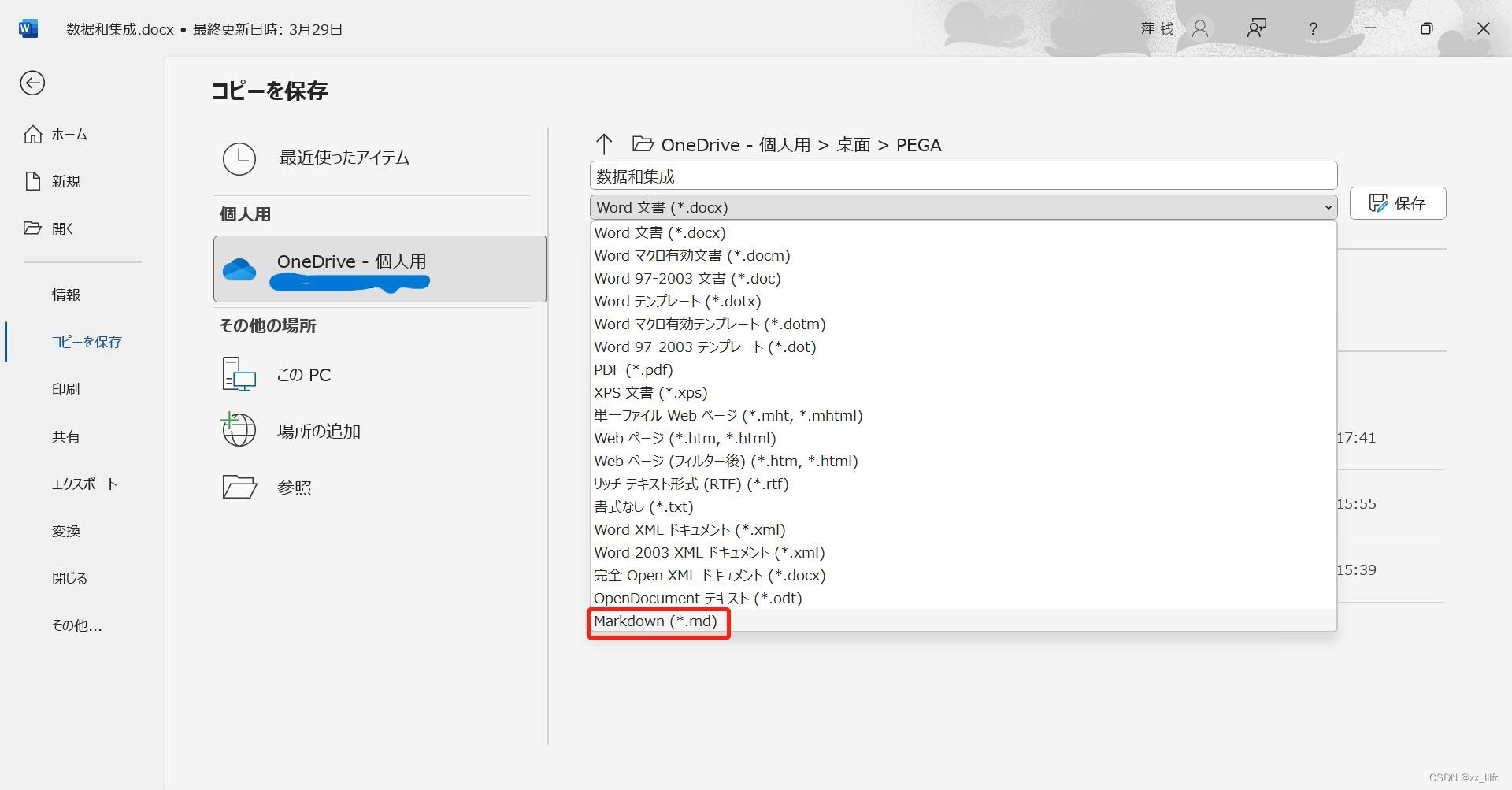Click the file name field 数据和集成
1512x790 pixels.
coord(963,176)
